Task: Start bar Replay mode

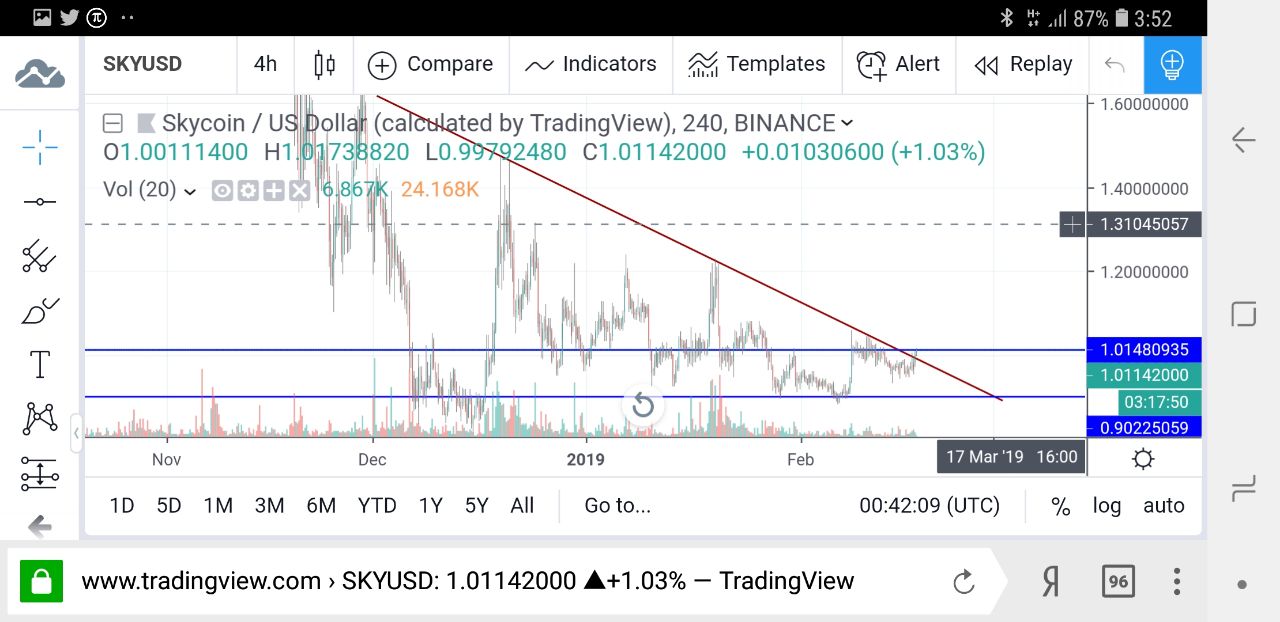Action: (1022, 65)
